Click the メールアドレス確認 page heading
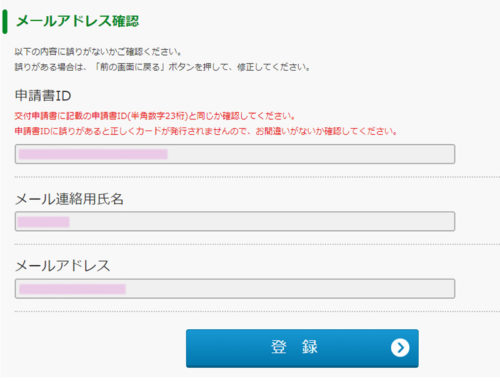This screenshot has width=500, height=381. 77,21
